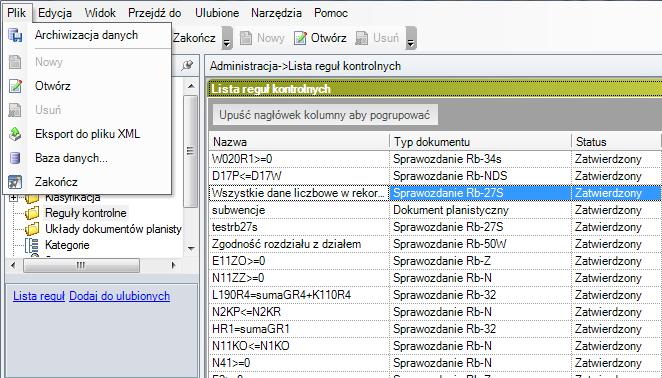Click the Lista reguł link
Viewport: 662px width, 378px height.
click(x=39, y=296)
